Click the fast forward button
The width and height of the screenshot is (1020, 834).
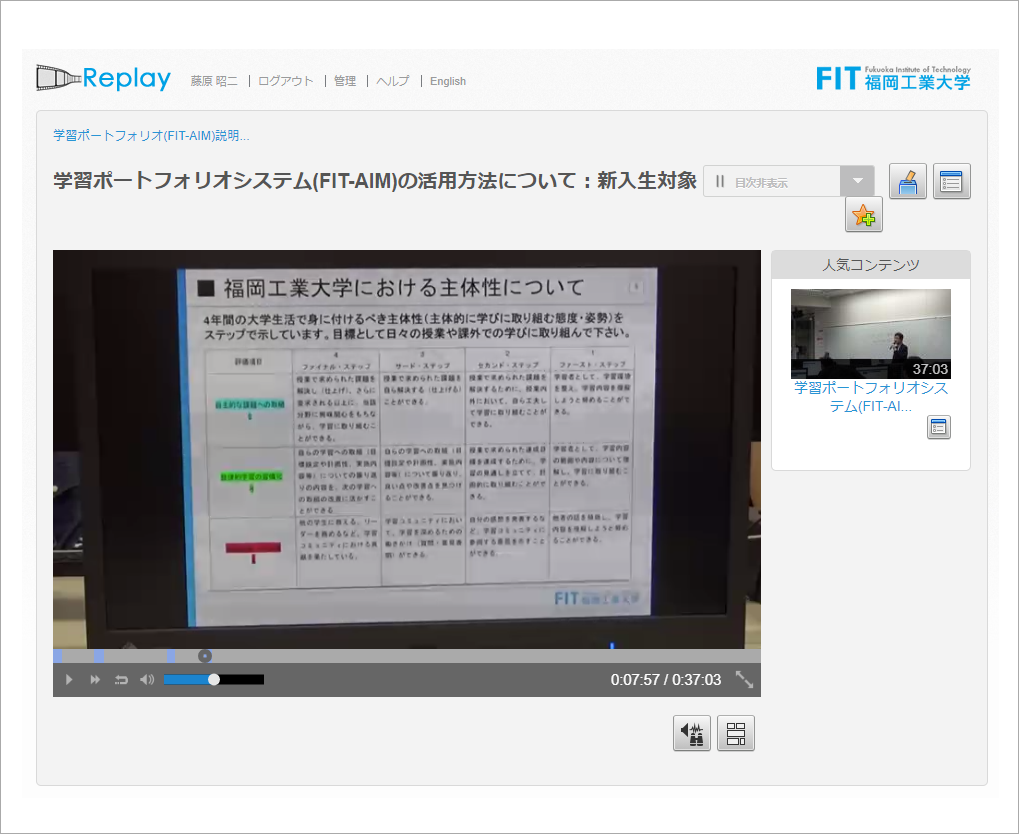point(95,680)
